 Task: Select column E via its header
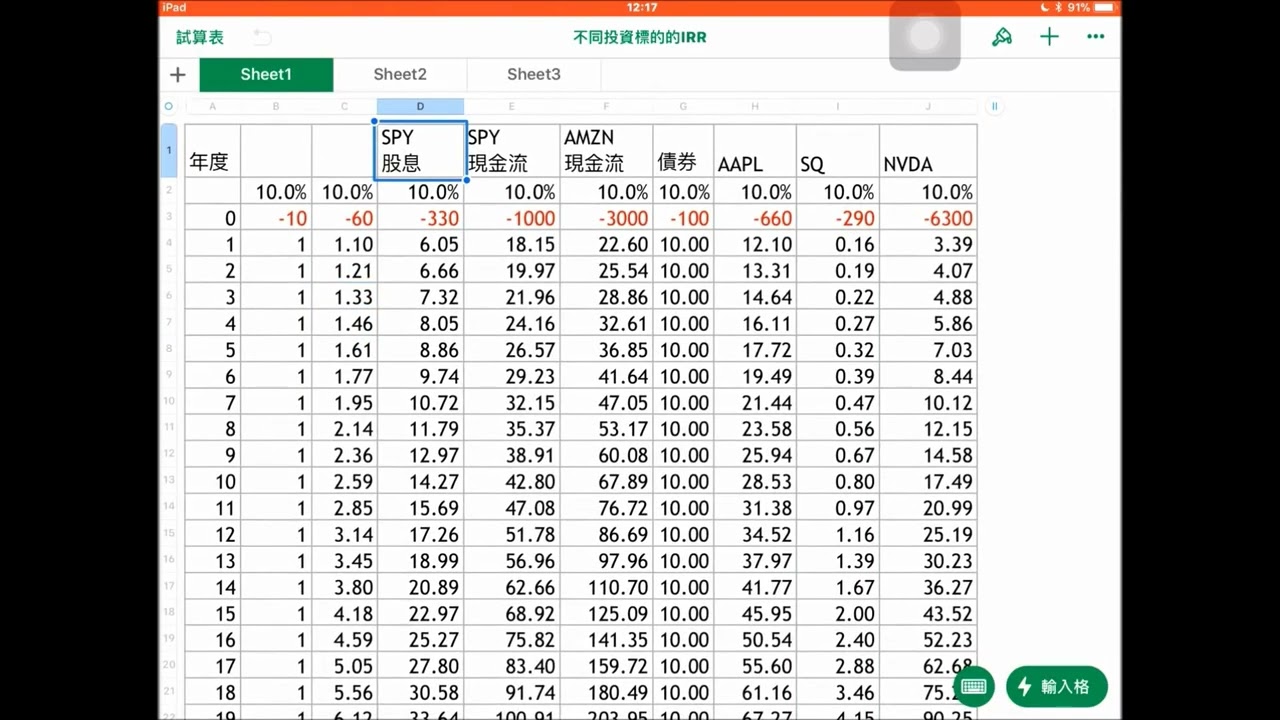(x=512, y=106)
